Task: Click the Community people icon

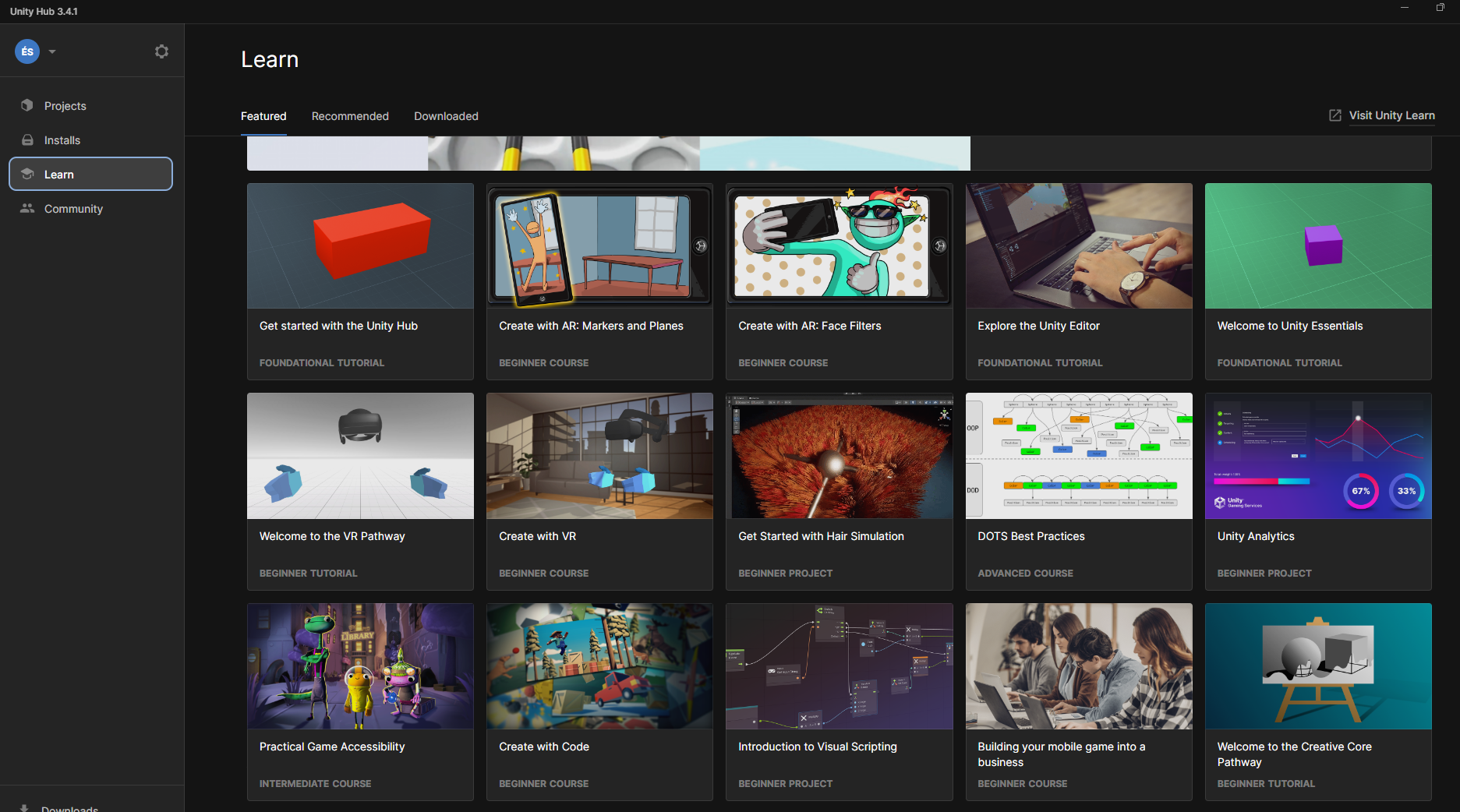Action: pyautogui.click(x=27, y=208)
